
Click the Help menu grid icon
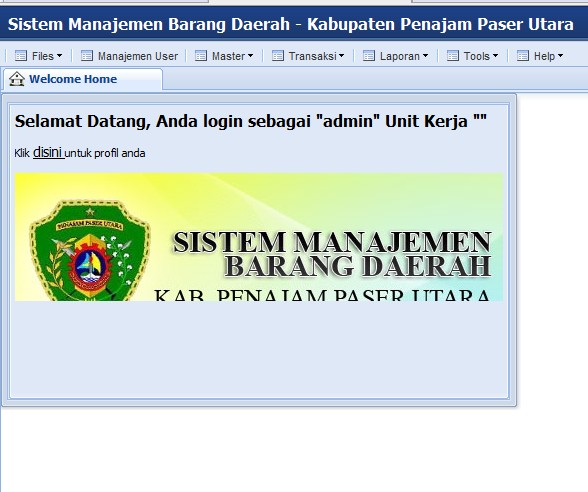[523, 56]
